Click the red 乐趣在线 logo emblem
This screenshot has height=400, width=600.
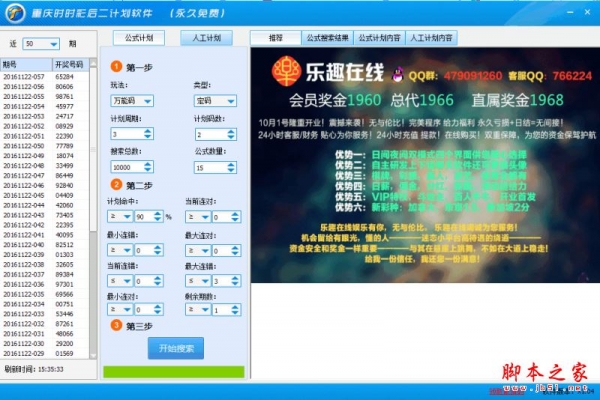click(286, 71)
